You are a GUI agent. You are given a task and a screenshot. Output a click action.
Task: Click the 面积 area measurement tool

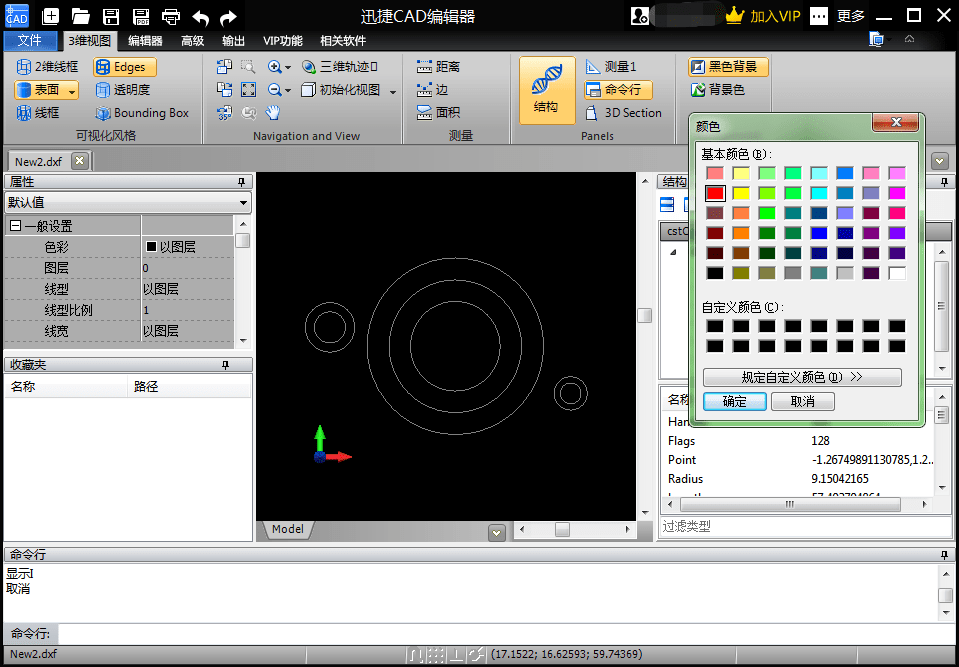[x=438, y=112]
